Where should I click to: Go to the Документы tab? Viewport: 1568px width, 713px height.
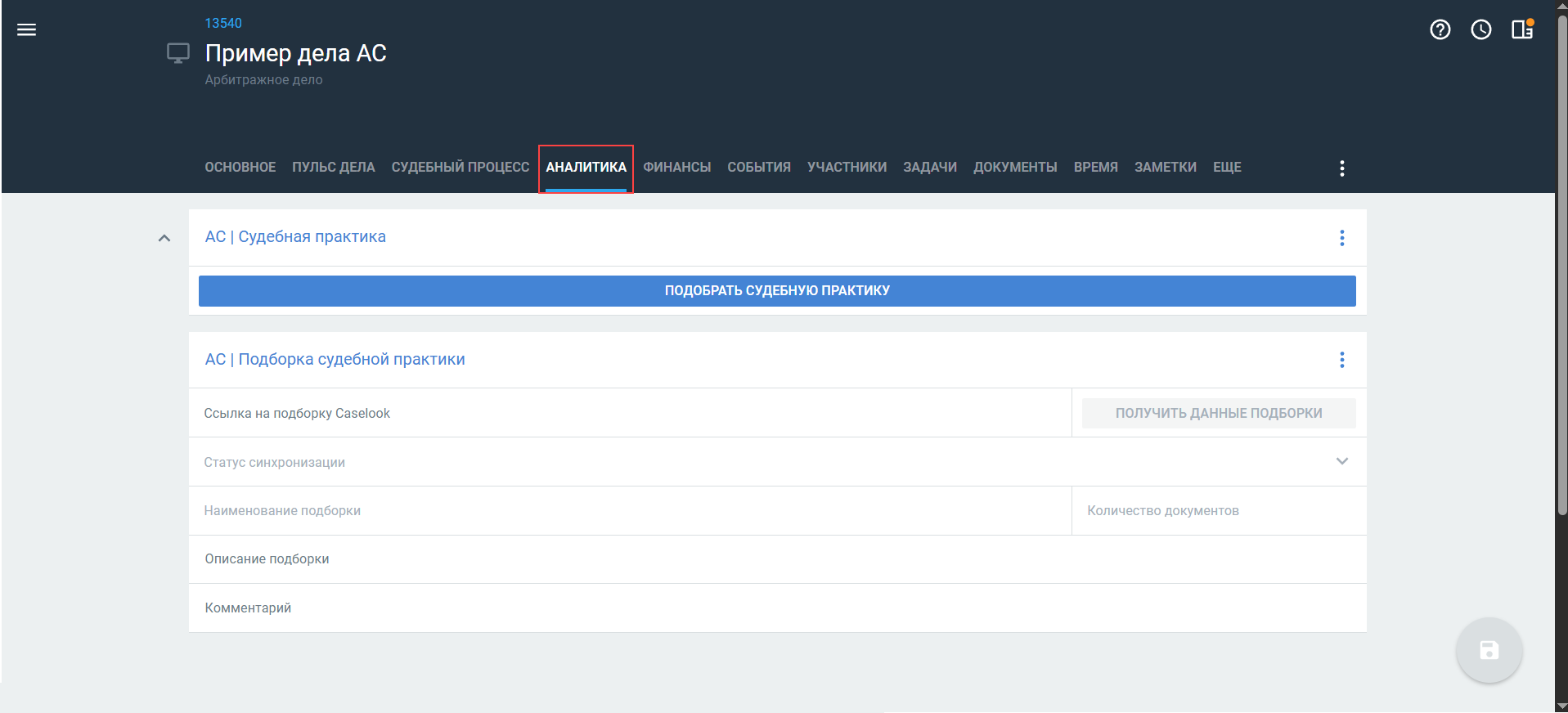click(1014, 168)
